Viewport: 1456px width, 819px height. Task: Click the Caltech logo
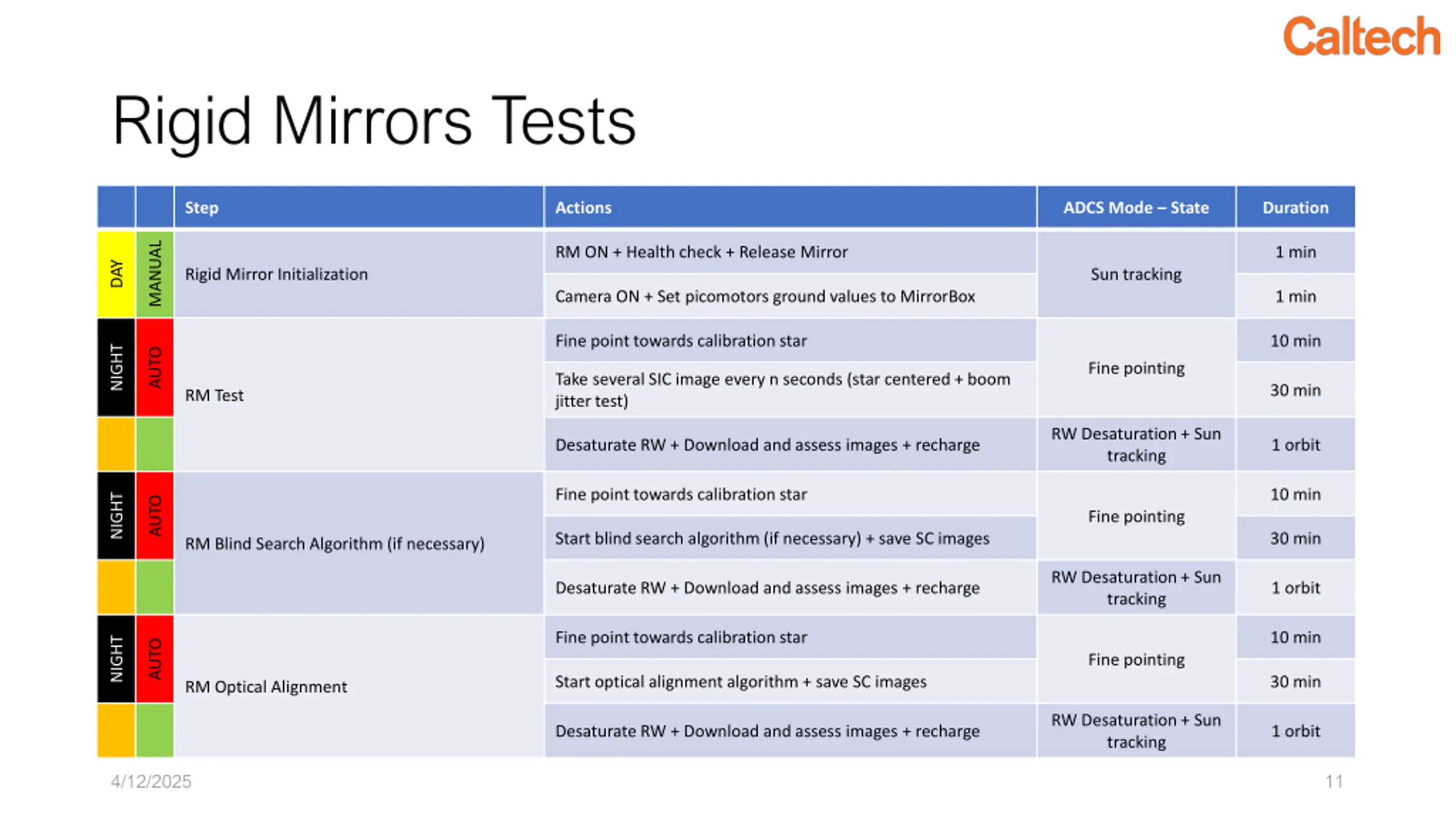1361,36
